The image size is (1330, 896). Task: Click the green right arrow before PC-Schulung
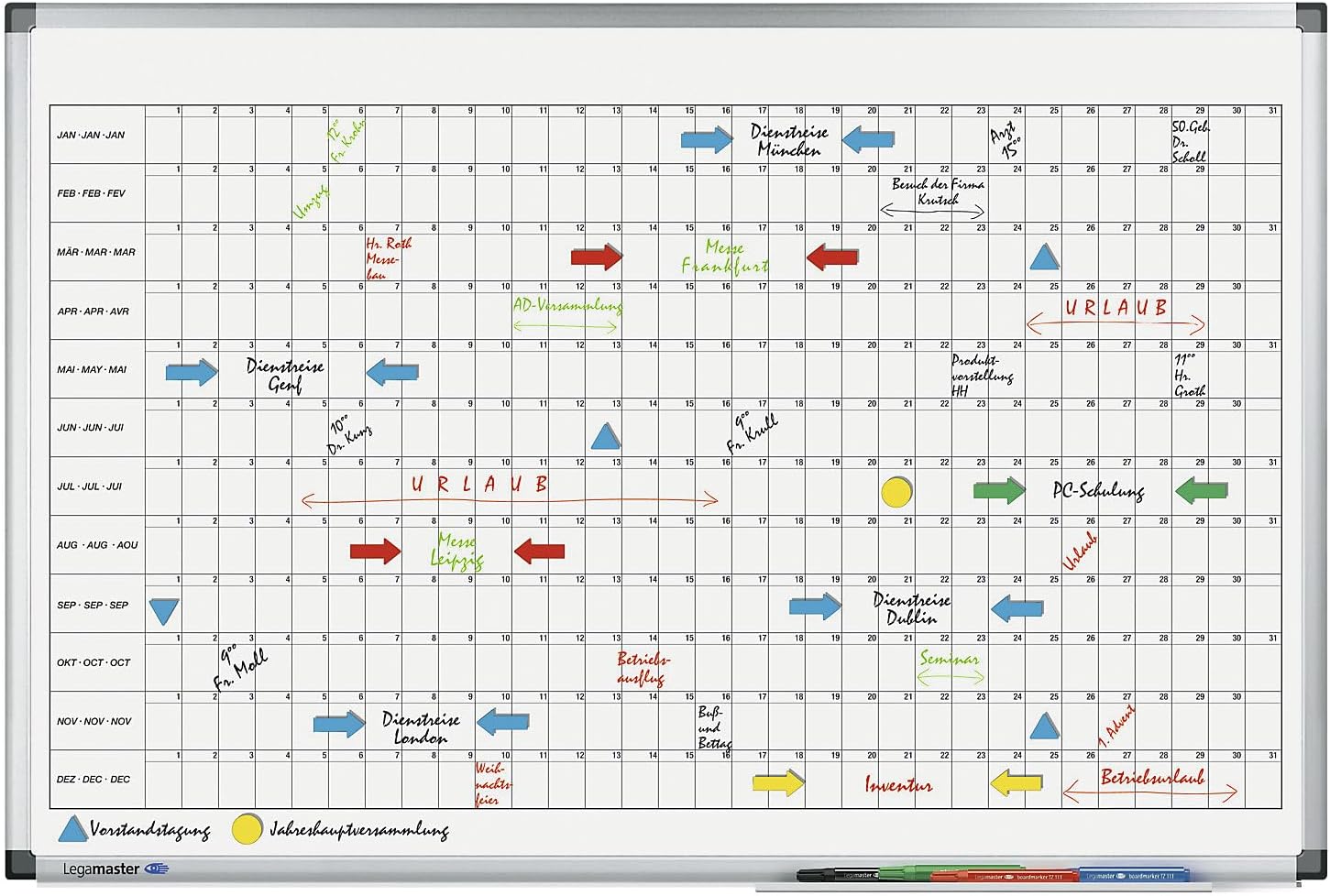click(1000, 490)
